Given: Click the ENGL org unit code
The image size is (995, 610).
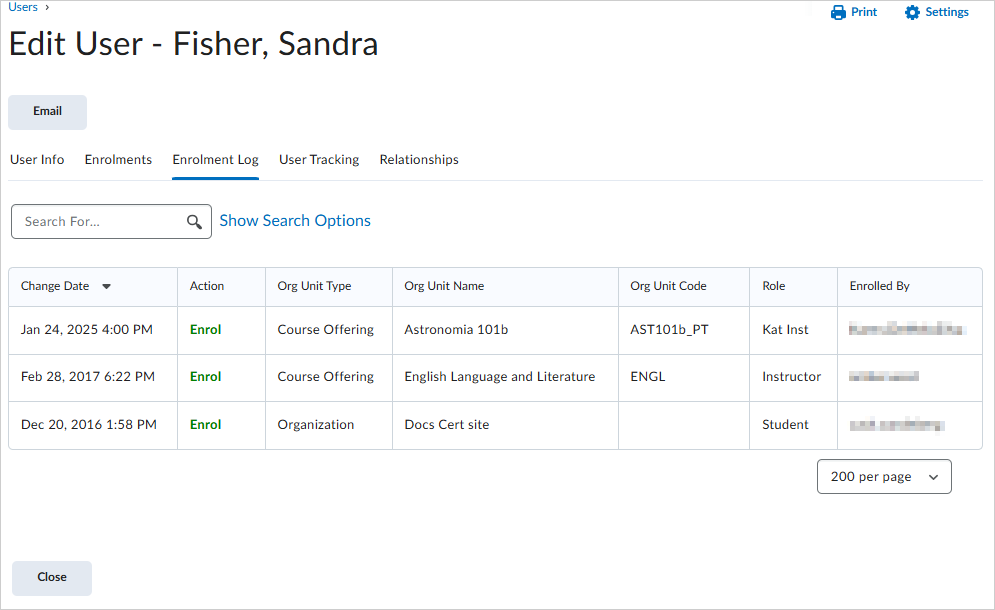Looking at the screenshot, I should tap(648, 376).
